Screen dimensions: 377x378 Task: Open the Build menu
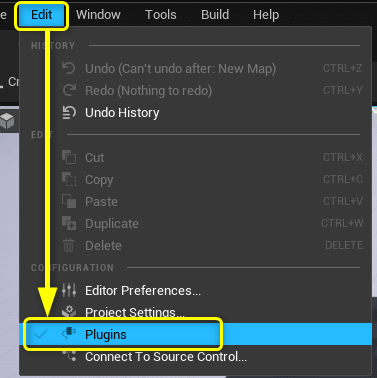215,15
